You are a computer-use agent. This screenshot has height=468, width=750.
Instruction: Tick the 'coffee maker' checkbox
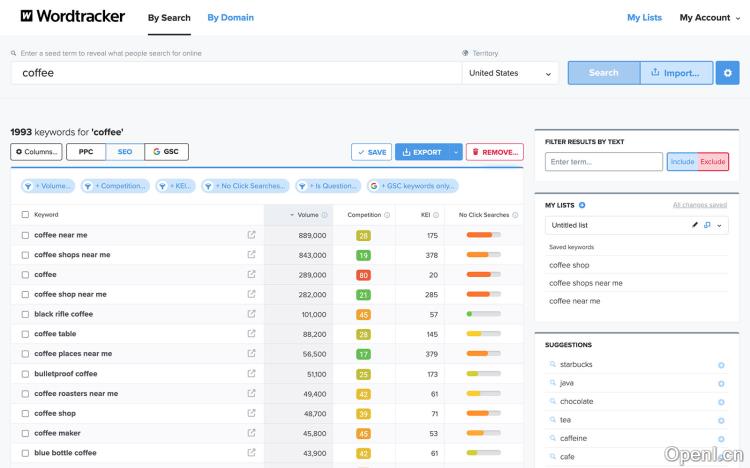25,433
